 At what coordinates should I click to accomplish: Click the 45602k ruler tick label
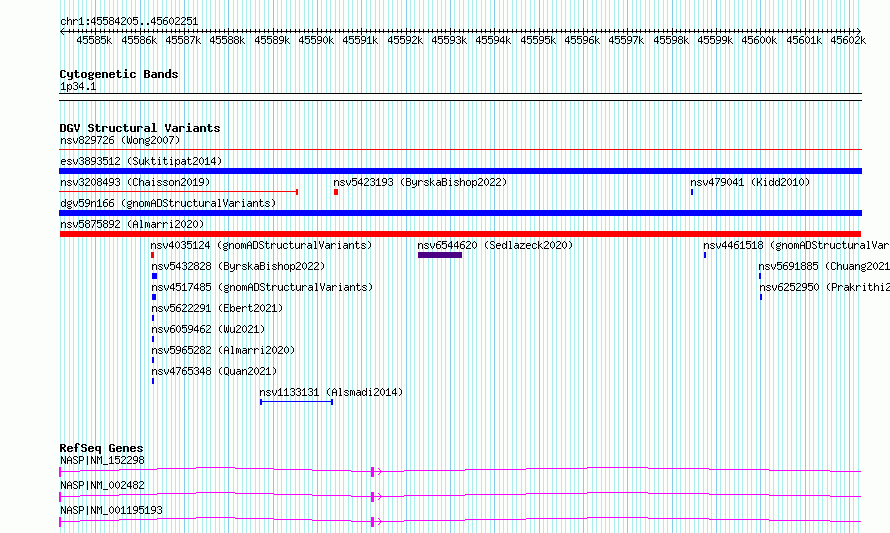pyautogui.click(x=848, y=40)
